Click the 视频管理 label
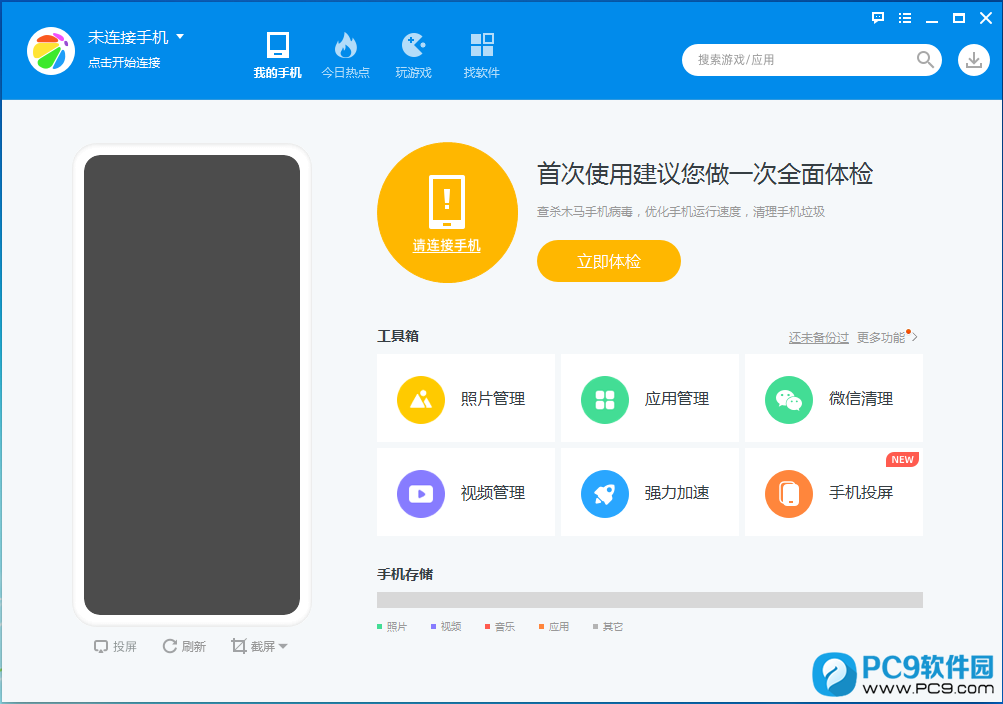The image size is (1003, 704). 493,493
